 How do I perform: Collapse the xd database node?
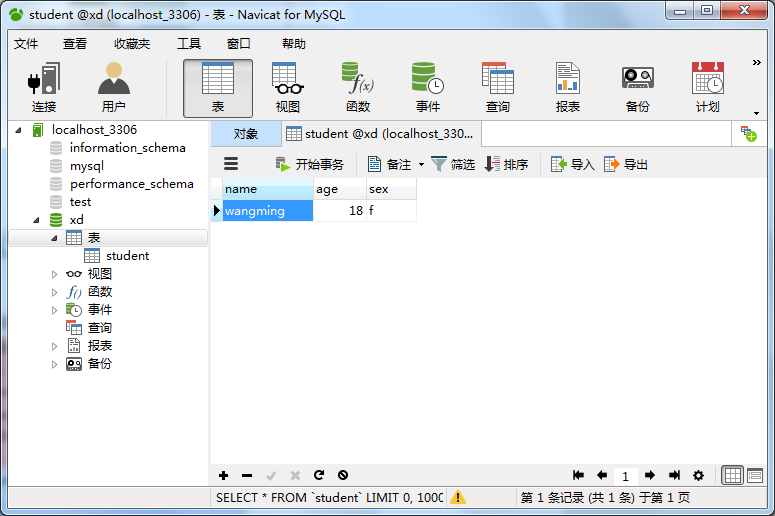click(x=36, y=220)
